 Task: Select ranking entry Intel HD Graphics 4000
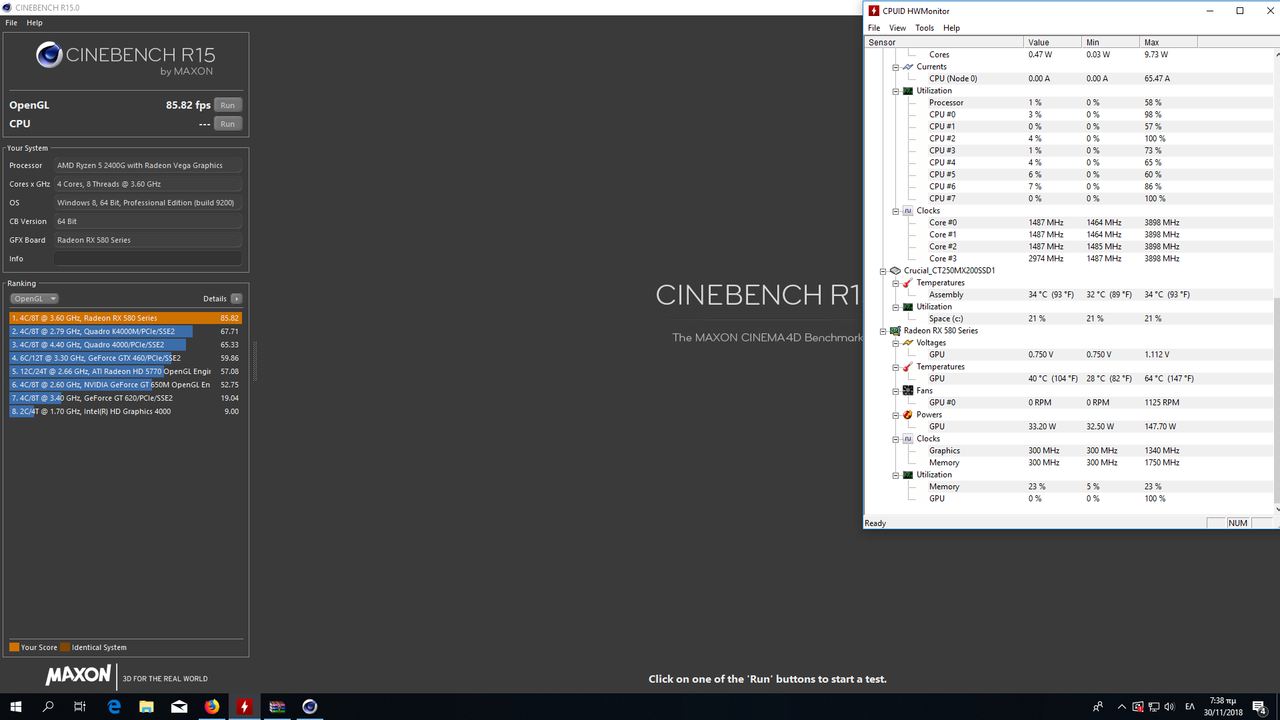click(126, 411)
